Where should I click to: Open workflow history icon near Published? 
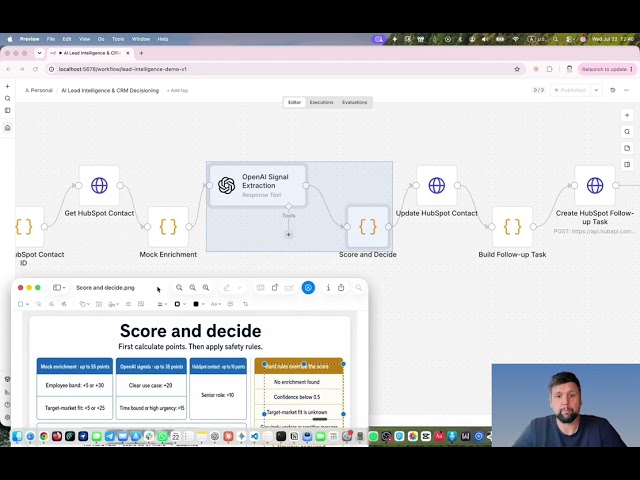coord(613,90)
